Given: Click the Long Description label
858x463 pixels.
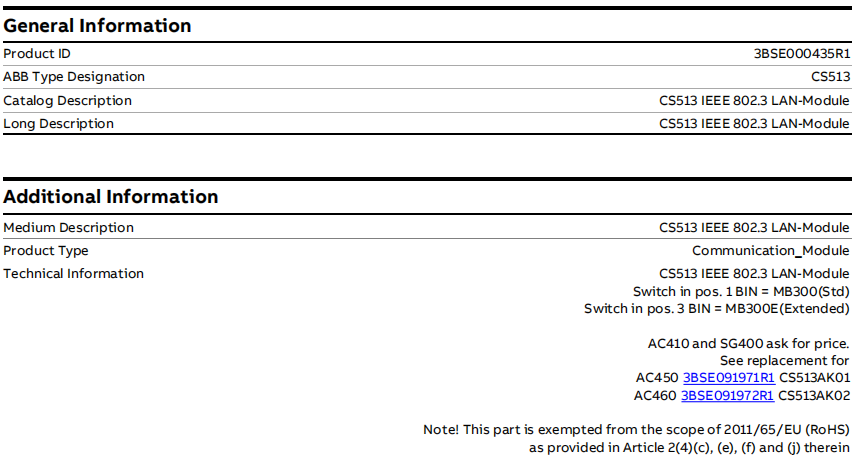Looking at the screenshot, I should (x=58, y=124).
